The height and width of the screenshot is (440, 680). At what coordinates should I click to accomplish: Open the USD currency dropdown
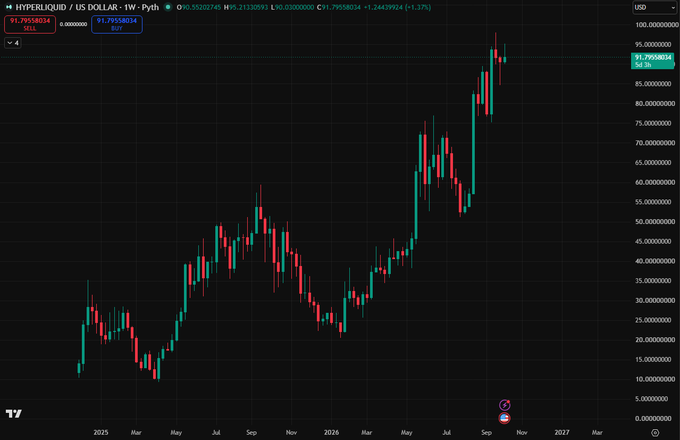(x=654, y=7)
